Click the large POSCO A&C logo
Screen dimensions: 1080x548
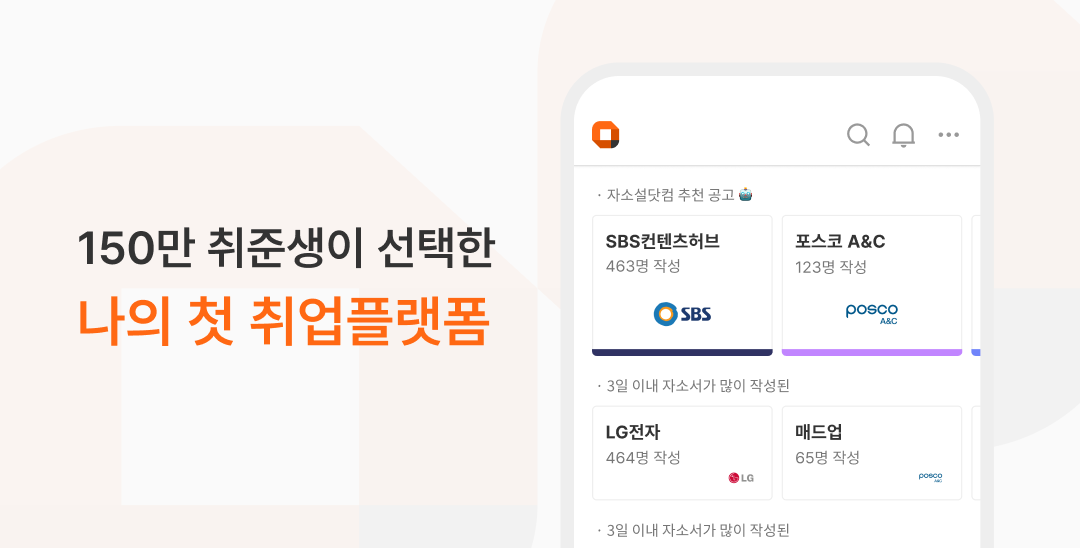point(871,313)
